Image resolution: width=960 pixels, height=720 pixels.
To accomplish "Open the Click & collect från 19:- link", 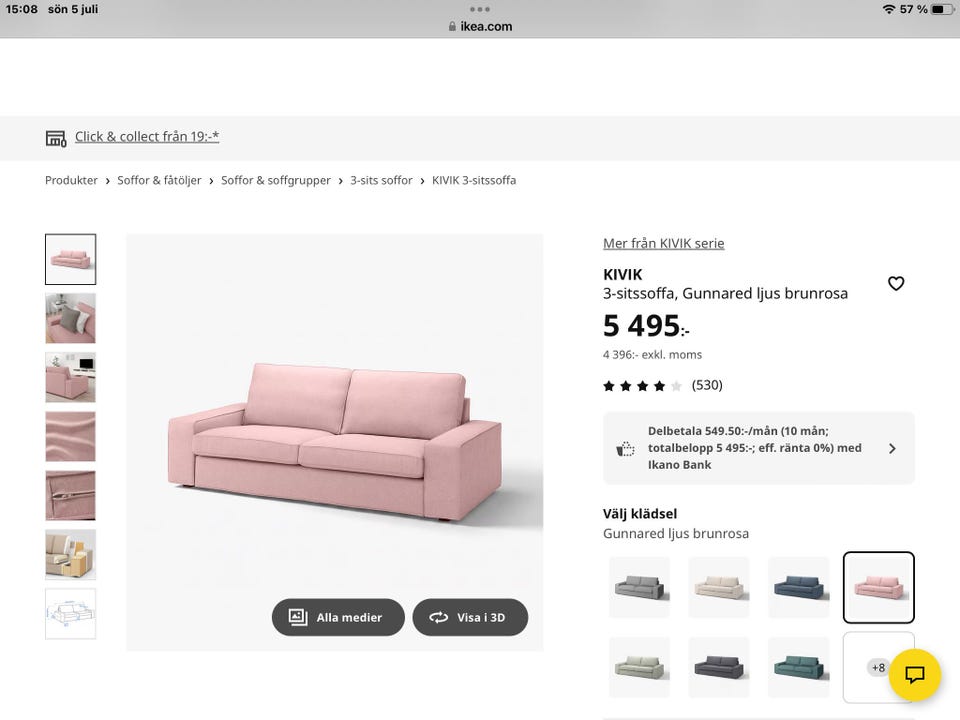I will (147, 137).
